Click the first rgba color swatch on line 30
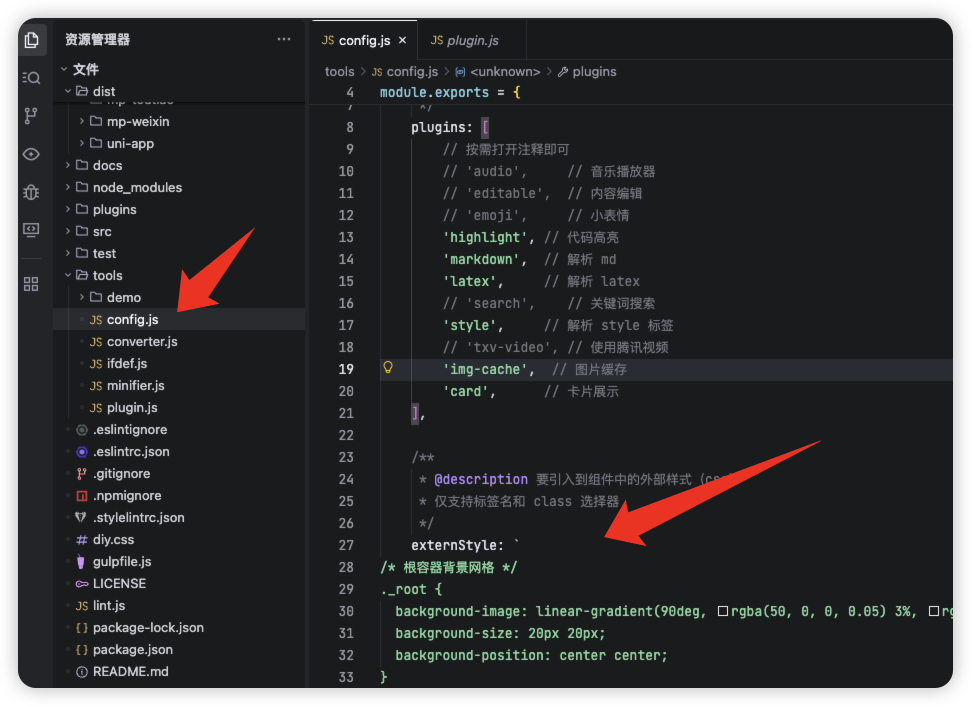Screen dimensions: 971x706 click(x=723, y=612)
